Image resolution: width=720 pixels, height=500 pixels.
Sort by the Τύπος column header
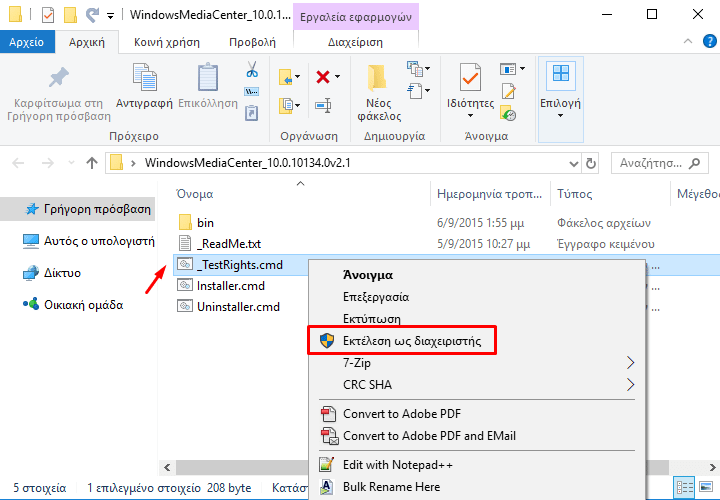[574, 194]
